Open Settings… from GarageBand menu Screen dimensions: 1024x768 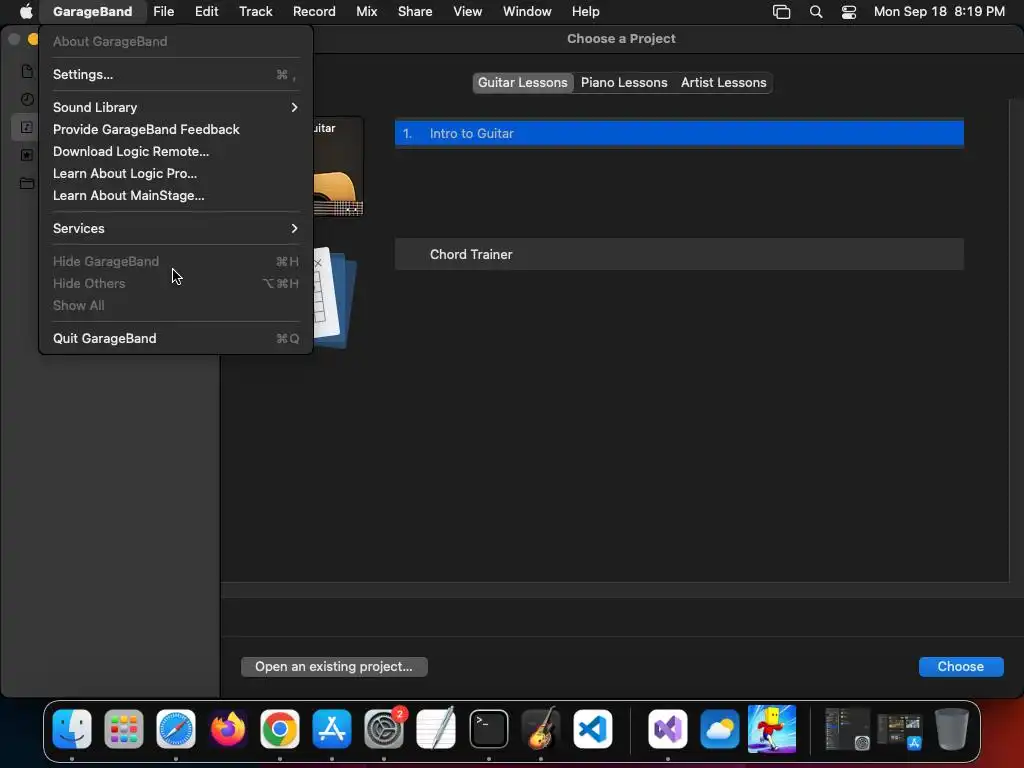[175, 74]
